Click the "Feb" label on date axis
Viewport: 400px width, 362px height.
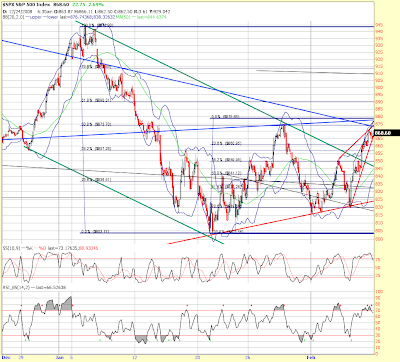click(x=311, y=357)
